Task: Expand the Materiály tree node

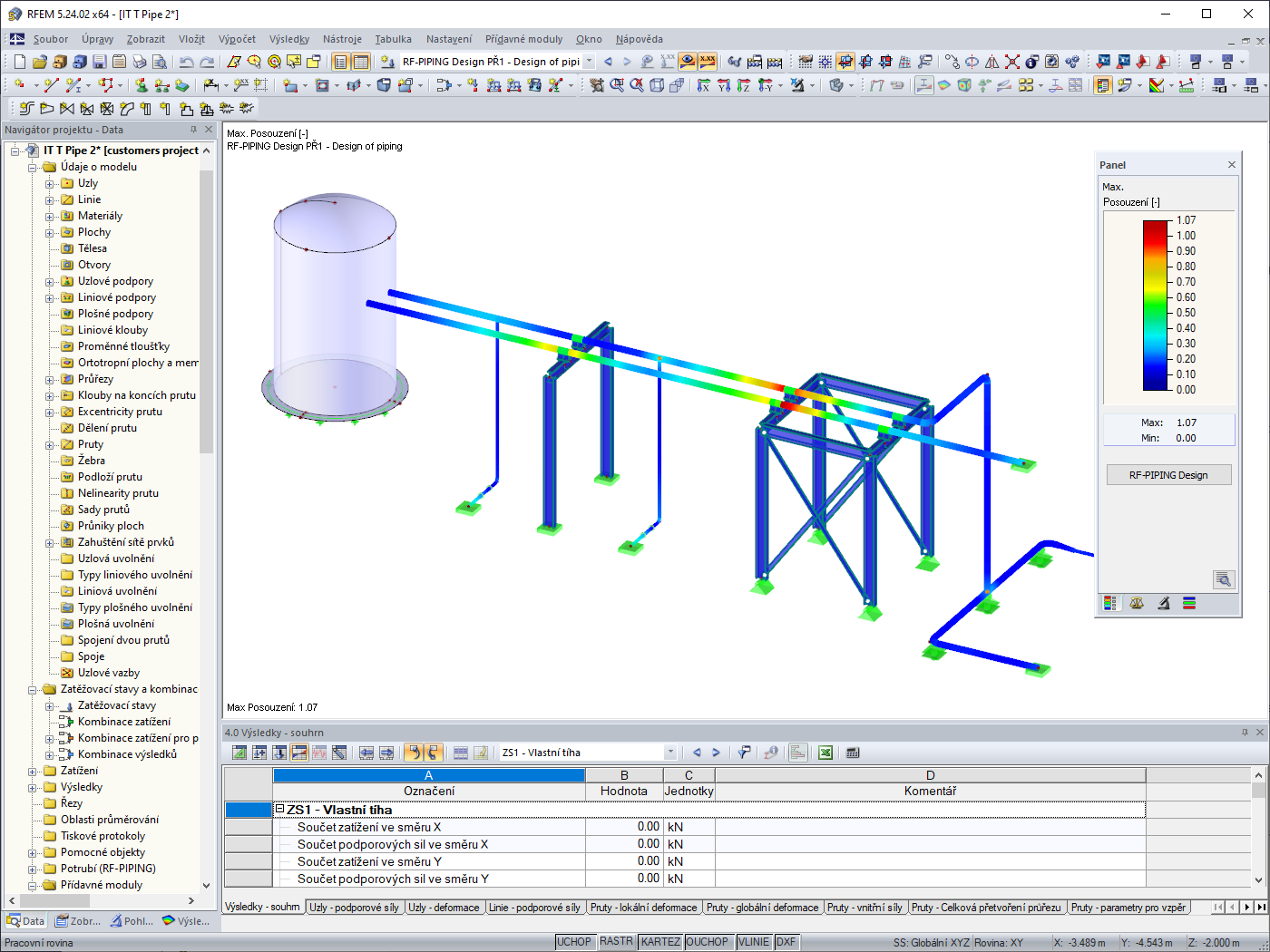Action: point(50,216)
